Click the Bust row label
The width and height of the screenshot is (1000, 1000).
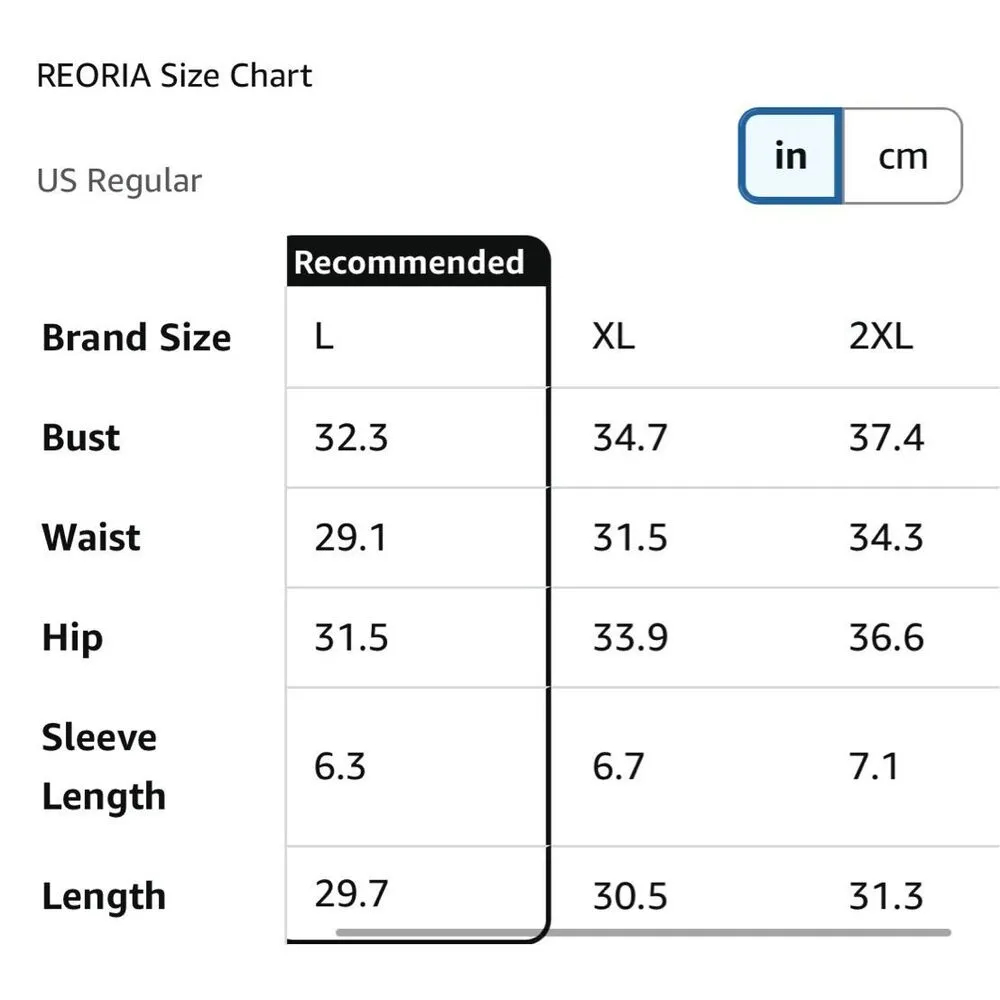point(81,438)
